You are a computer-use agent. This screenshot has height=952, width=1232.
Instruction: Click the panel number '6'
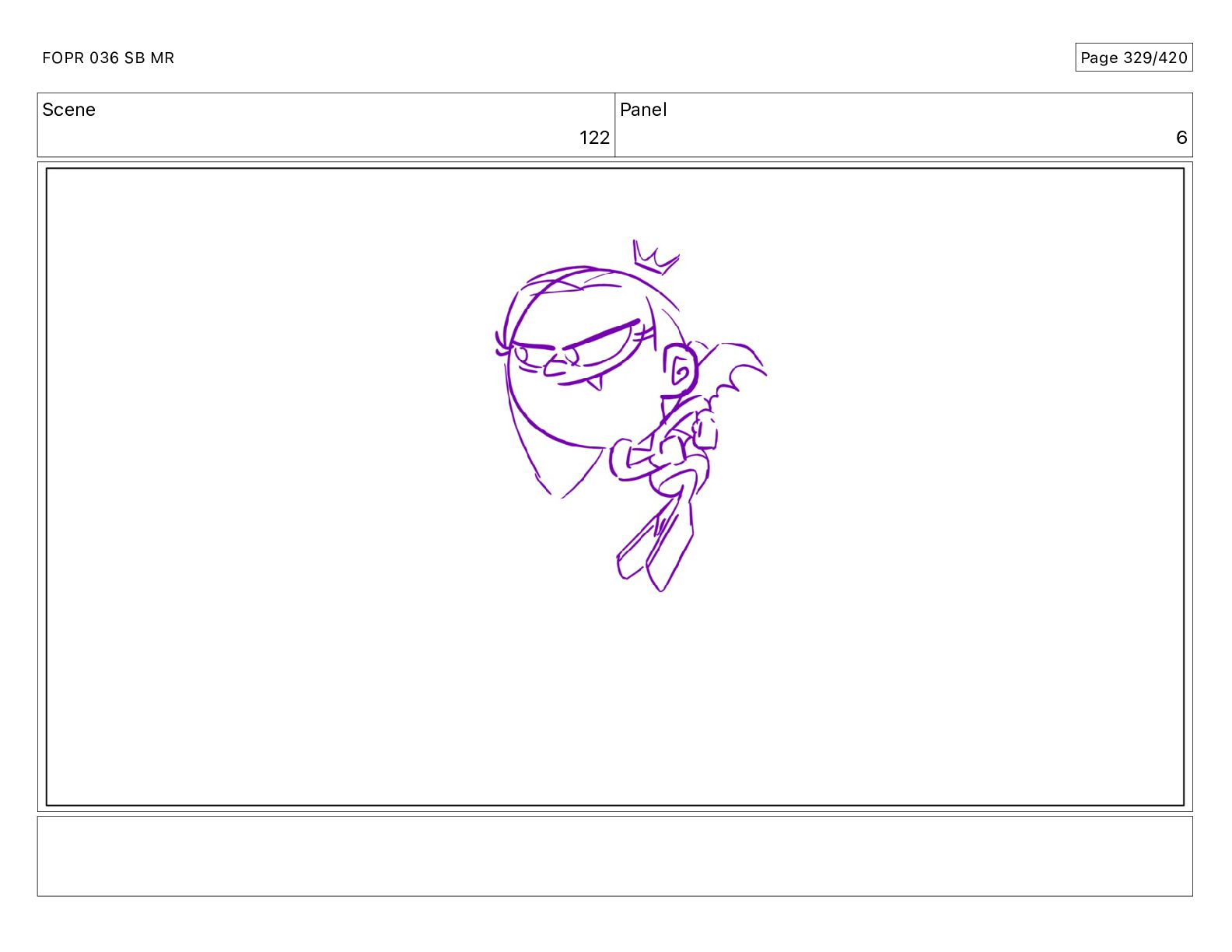(x=1181, y=138)
